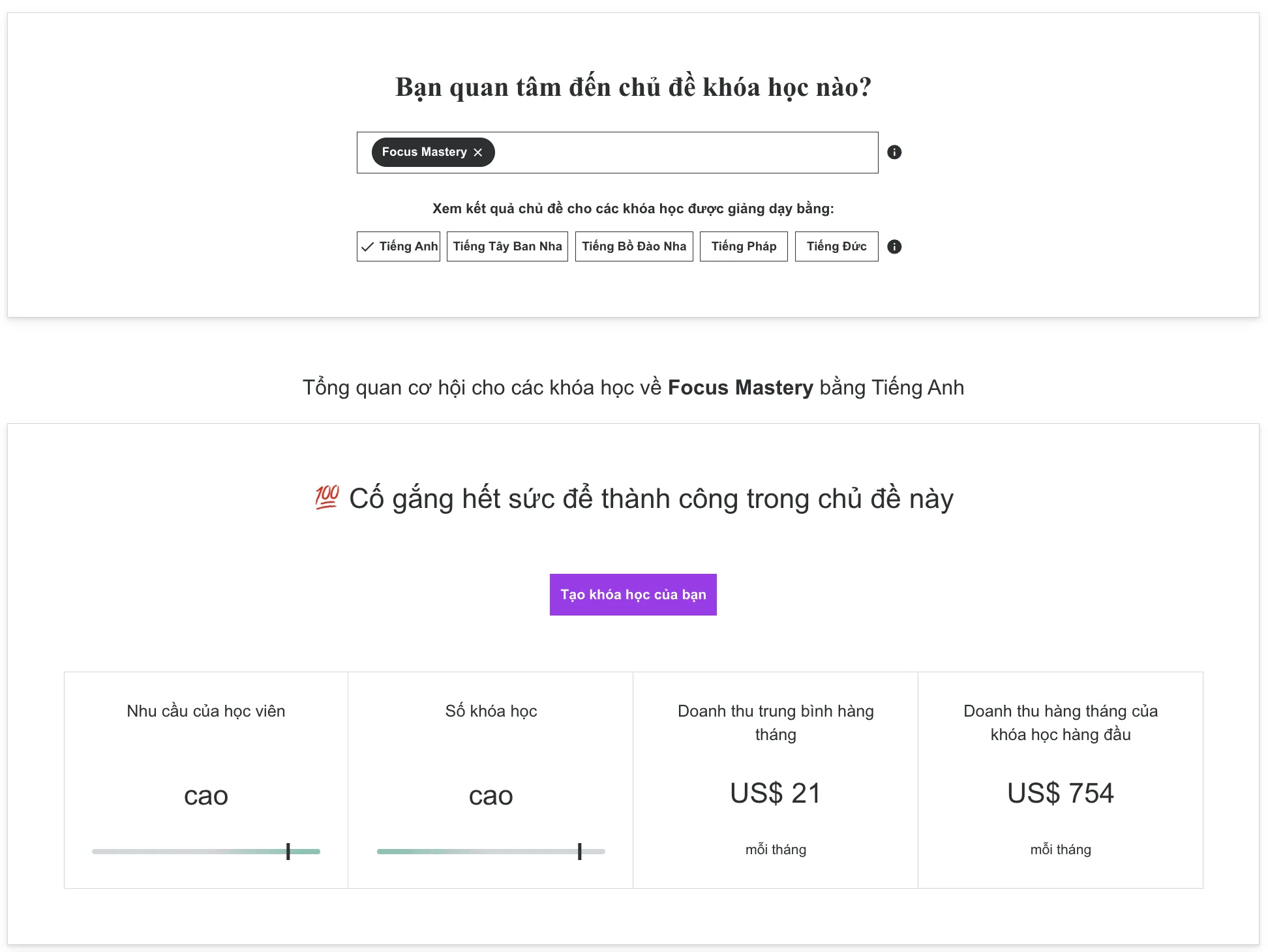Enable the Tiếng Tây Ban Nha language filter
Image resolution: width=1268 pixels, height=952 pixels.
(507, 246)
